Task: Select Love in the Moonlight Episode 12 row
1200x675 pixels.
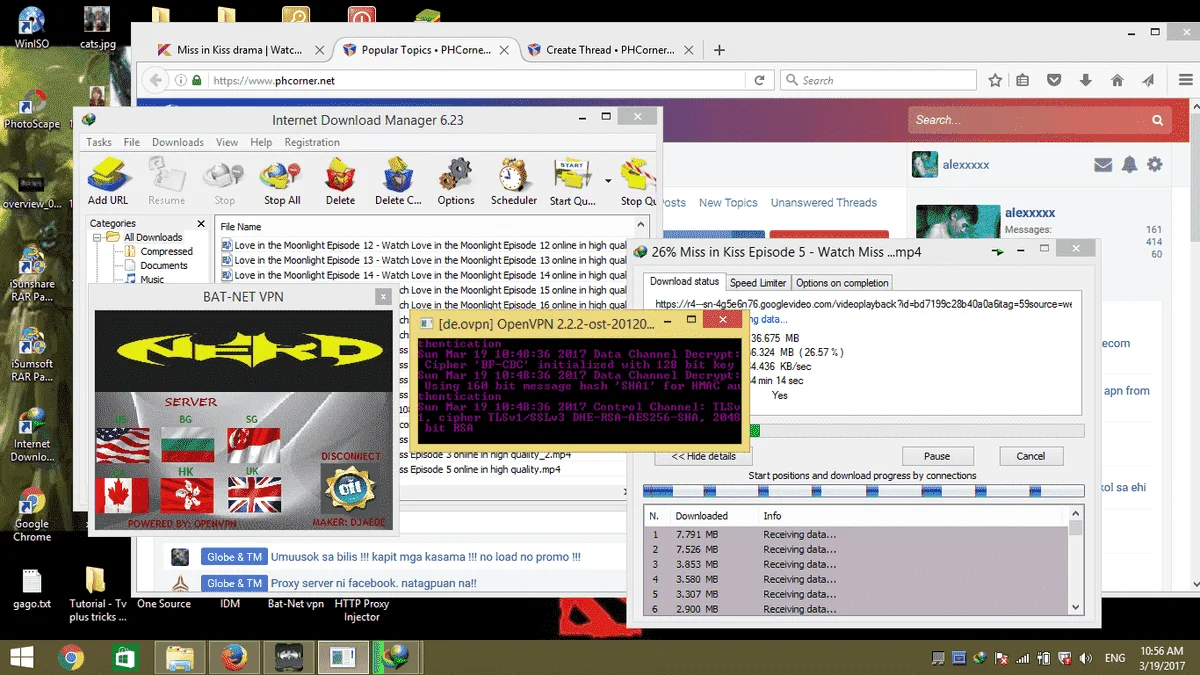Action: pyautogui.click(x=424, y=245)
